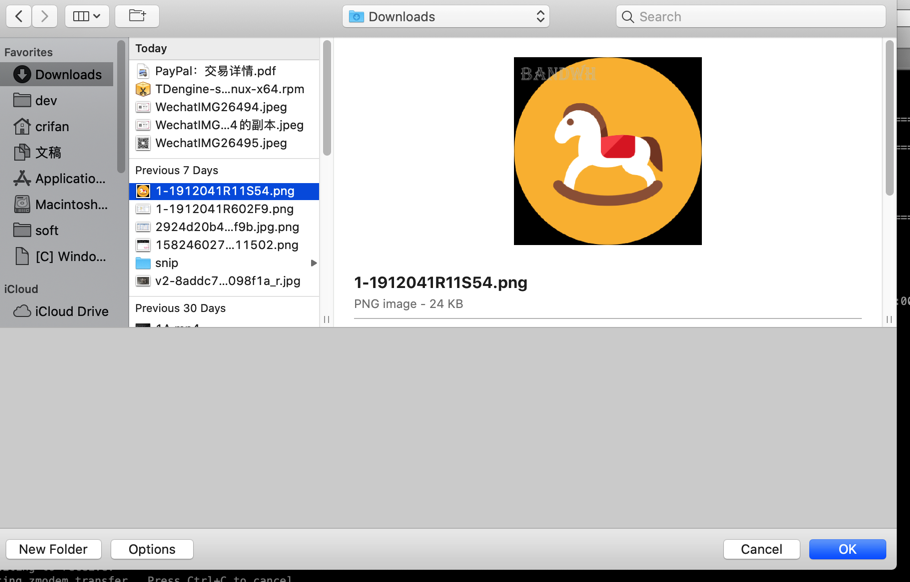Click the preview pane scrollbar
The height and width of the screenshot is (582, 910).
click(x=890, y=118)
